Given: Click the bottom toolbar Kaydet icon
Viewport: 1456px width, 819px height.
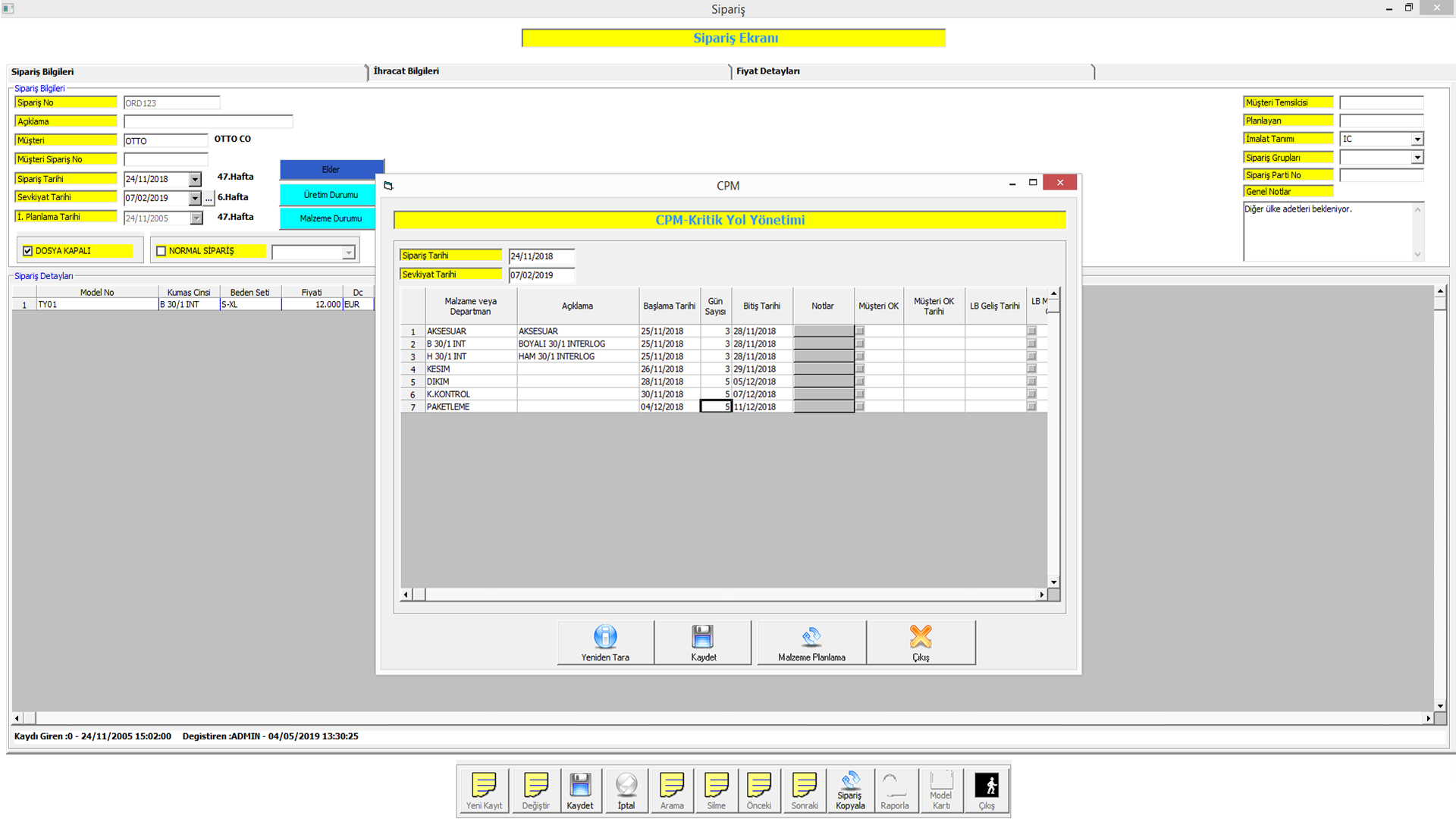Looking at the screenshot, I should pos(580,785).
